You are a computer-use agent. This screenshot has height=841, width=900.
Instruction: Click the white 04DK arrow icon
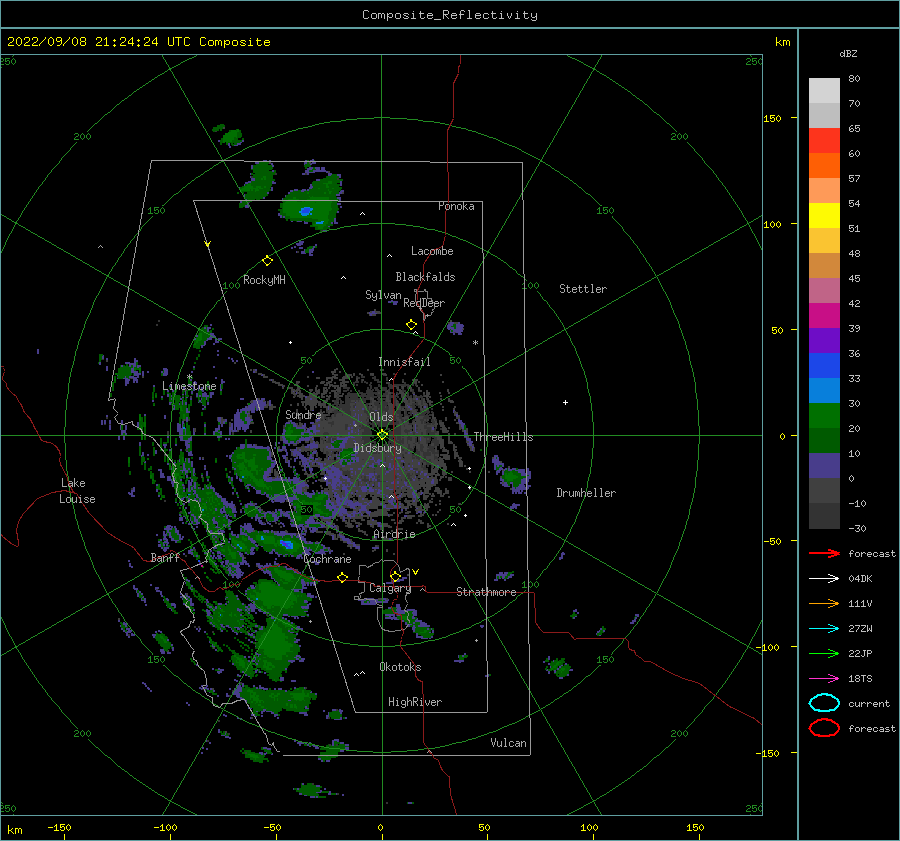tap(824, 578)
